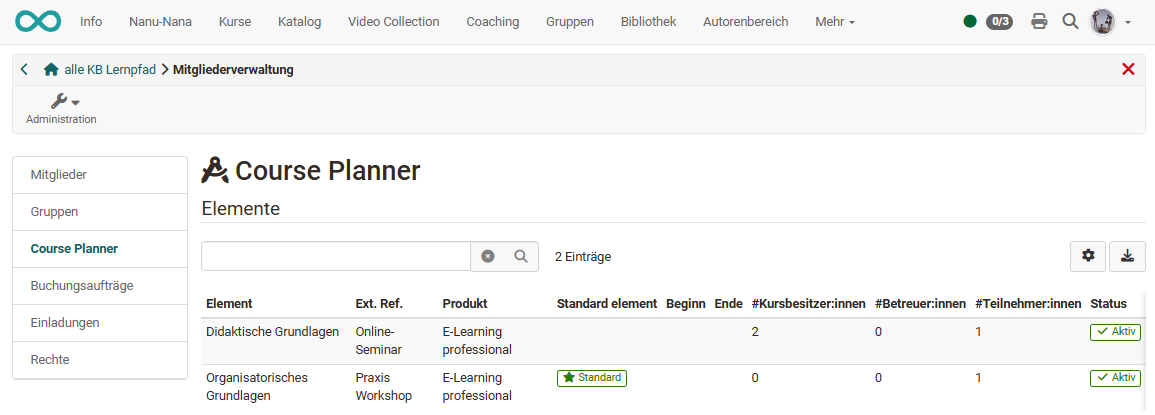The height and width of the screenshot is (415, 1155).
Task: Open the Einladungen sidebar item
Action: coord(65,322)
